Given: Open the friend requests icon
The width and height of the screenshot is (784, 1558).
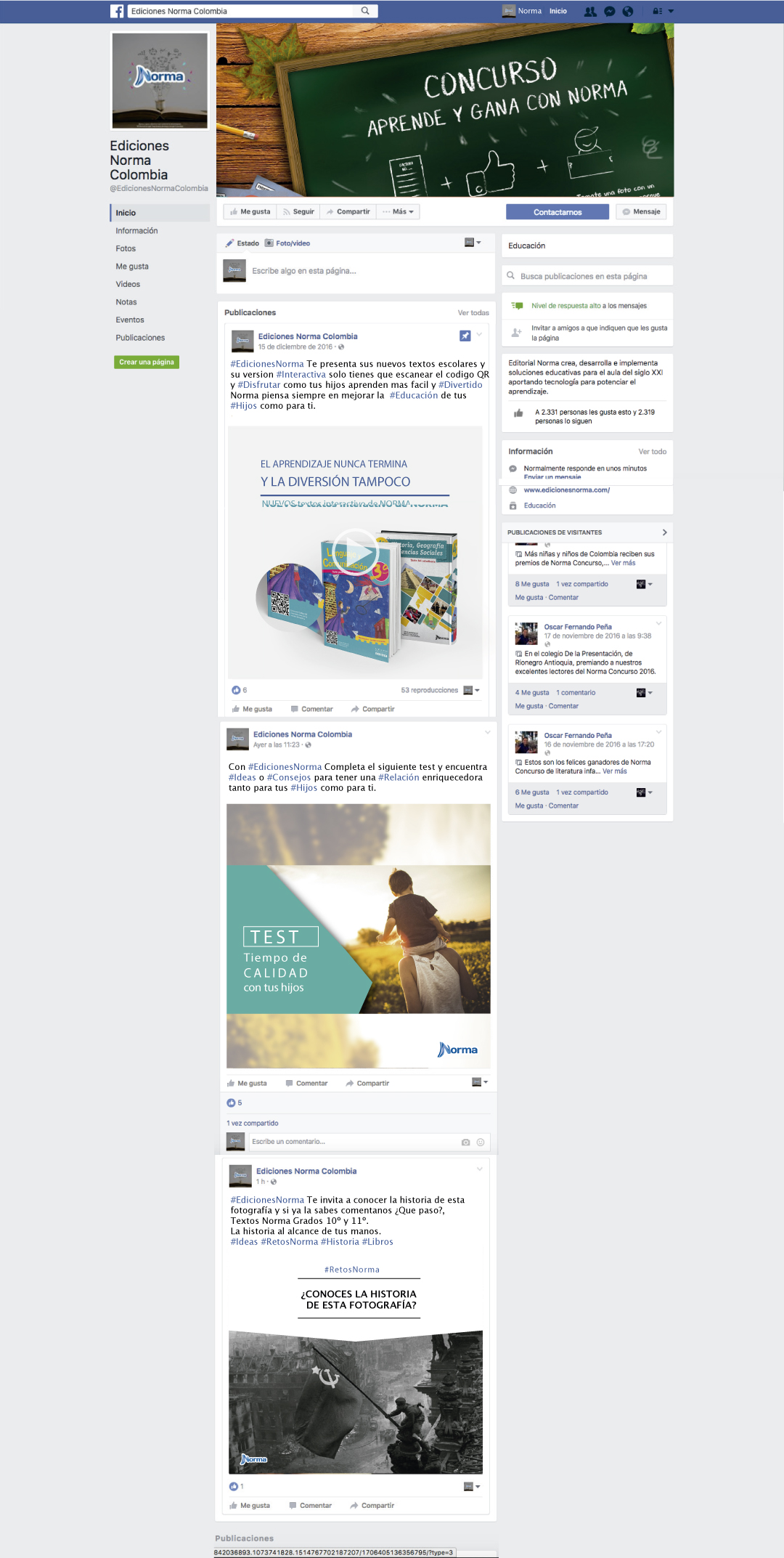Looking at the screenshot, I should pyautogui.click(x=590, y=11).
